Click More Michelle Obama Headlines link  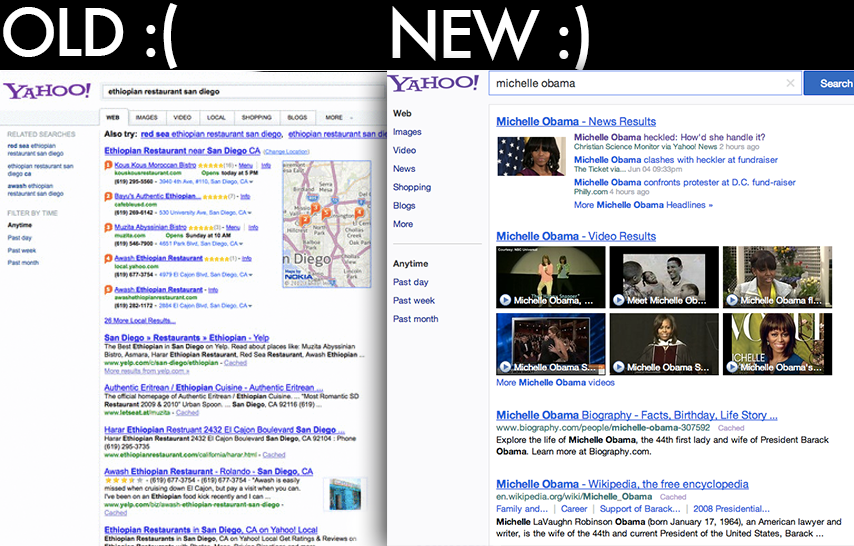pos(643,205)
